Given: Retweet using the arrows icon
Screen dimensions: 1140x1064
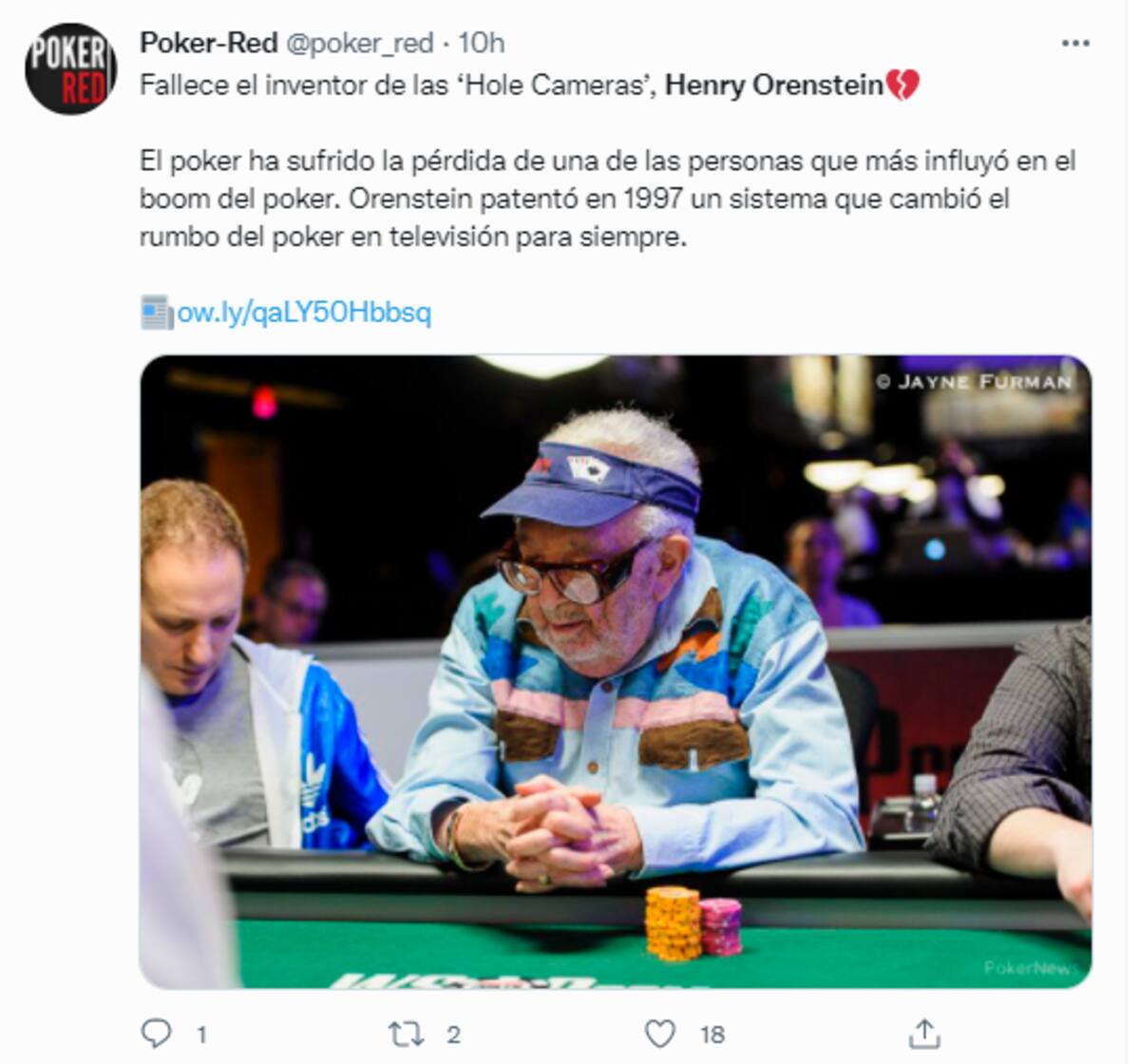Looking at the screenshot, I should point(406,1034).
